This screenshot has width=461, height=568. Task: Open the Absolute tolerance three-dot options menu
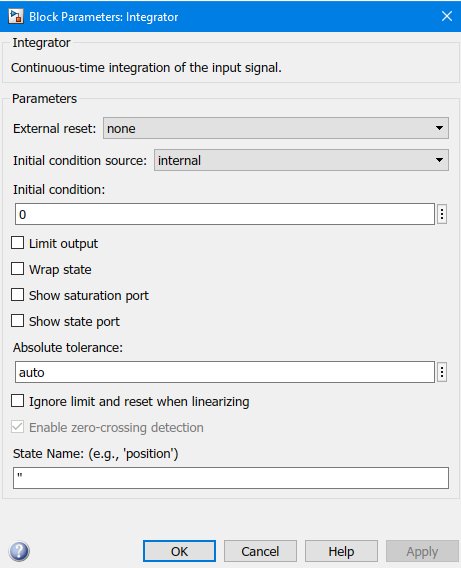442,372
